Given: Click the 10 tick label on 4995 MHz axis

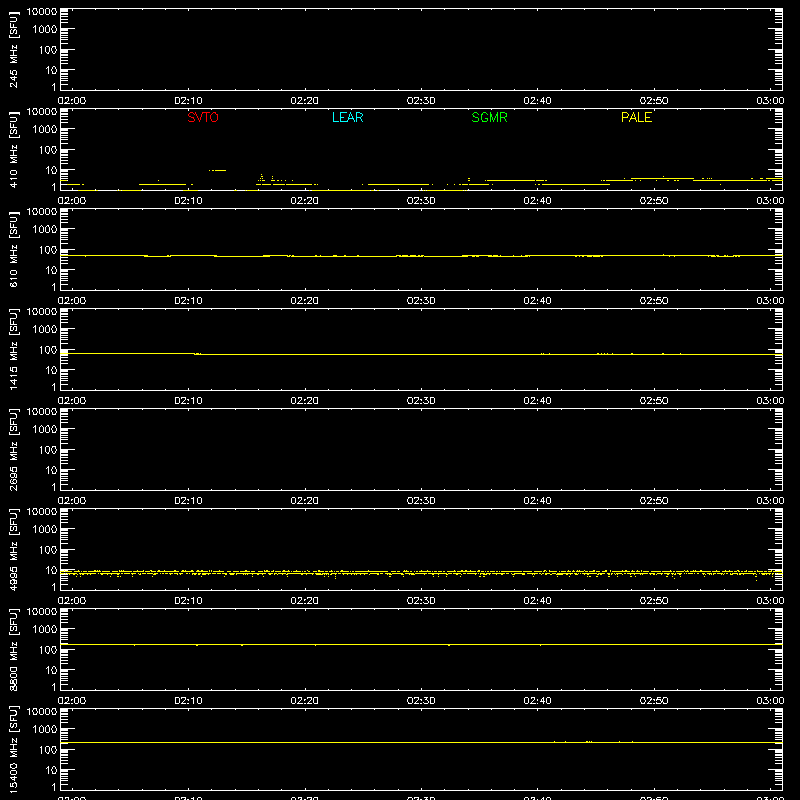Looking at the screenshot, I should click(51, 570).
